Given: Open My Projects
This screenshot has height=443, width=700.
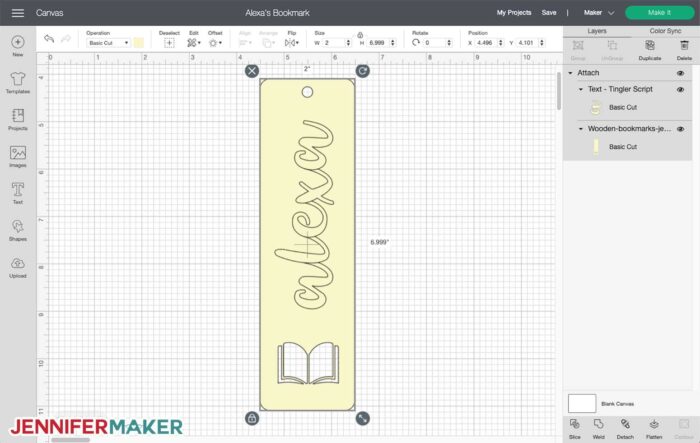Looking at the screenshot, I should coord(514,13).
